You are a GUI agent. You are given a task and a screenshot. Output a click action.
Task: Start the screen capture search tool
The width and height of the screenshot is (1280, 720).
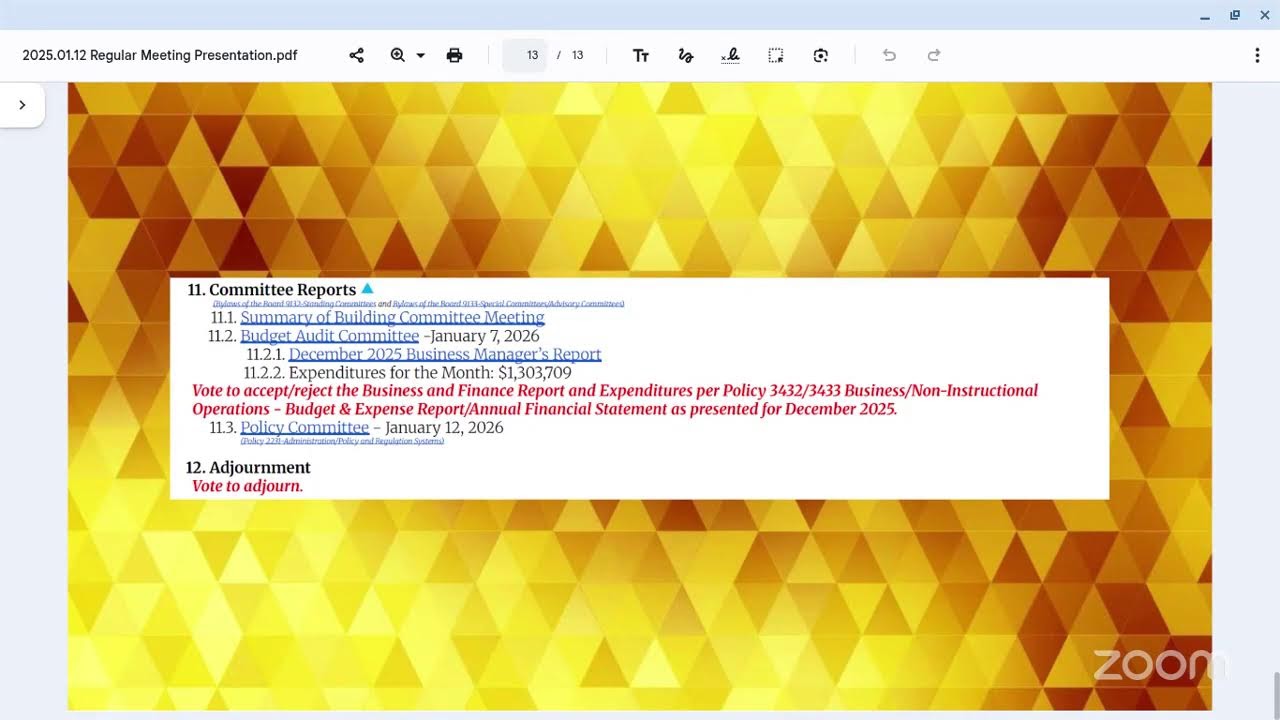[x=821, y=56]
